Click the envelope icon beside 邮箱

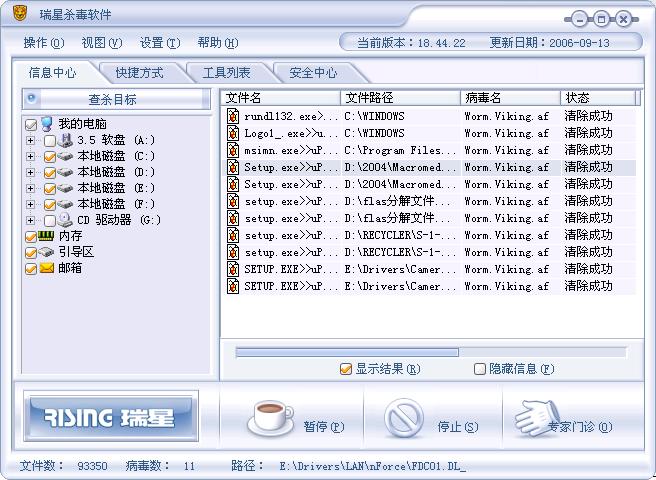tap(46, 268)
